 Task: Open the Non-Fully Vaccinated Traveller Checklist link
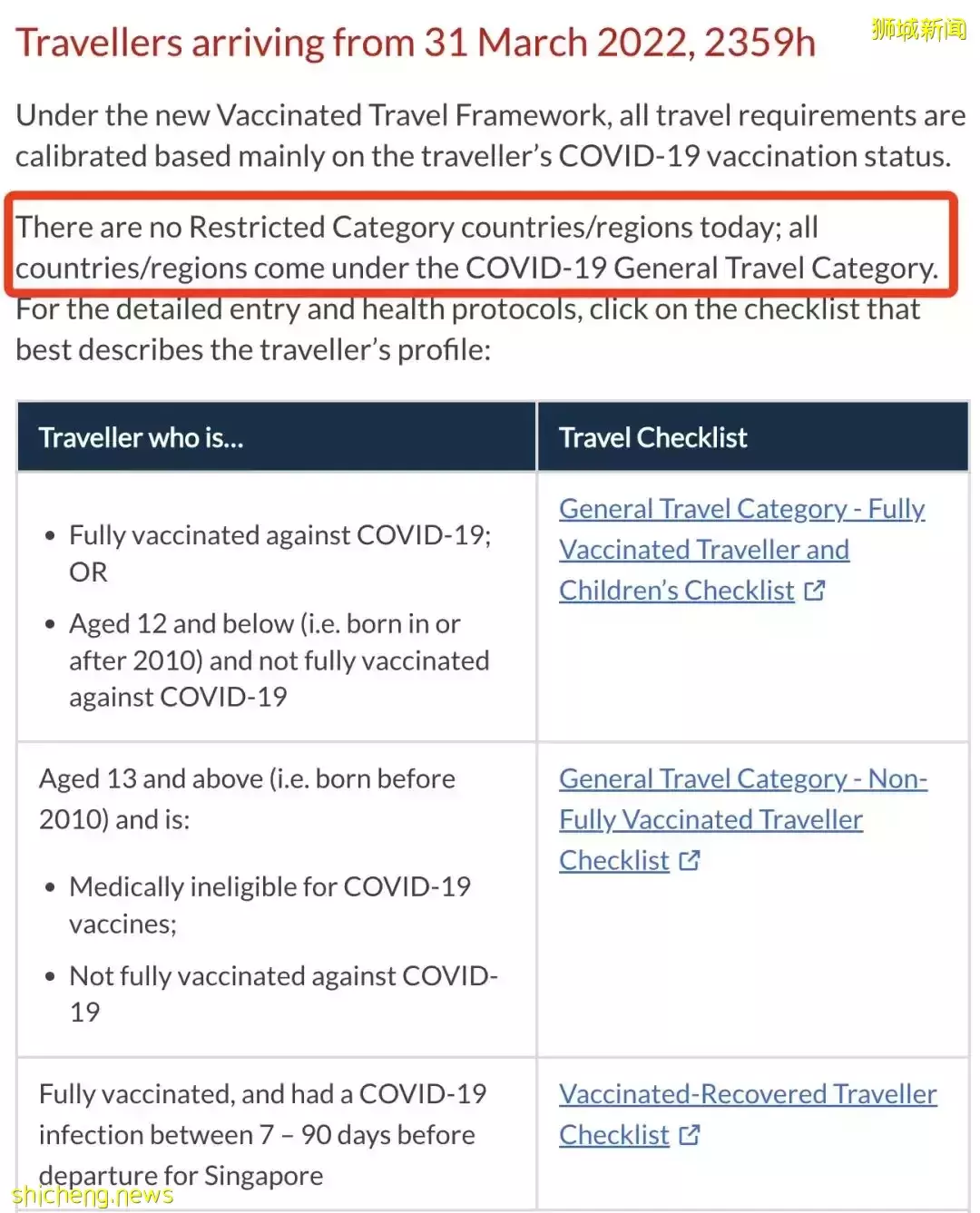click(x=710, y=819)
